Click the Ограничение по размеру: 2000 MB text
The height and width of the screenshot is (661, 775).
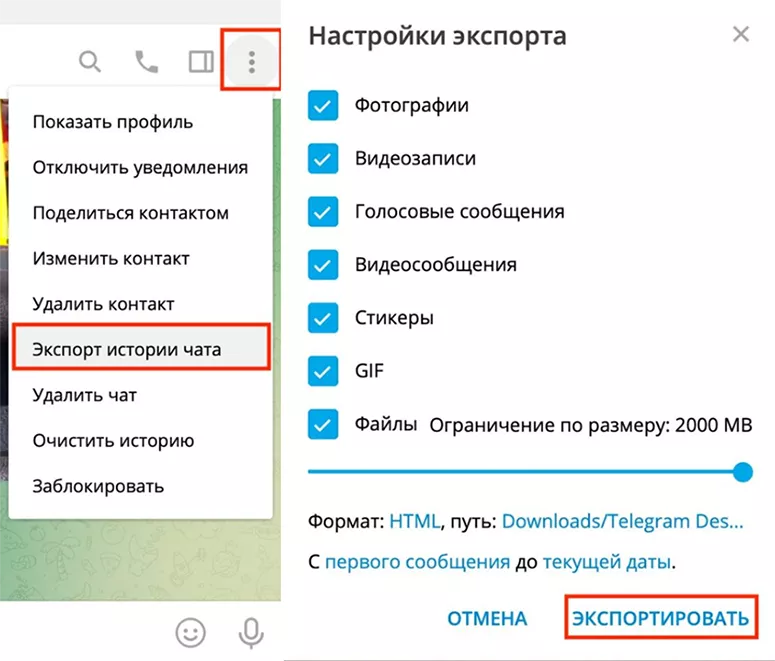[x=591, y=425]
